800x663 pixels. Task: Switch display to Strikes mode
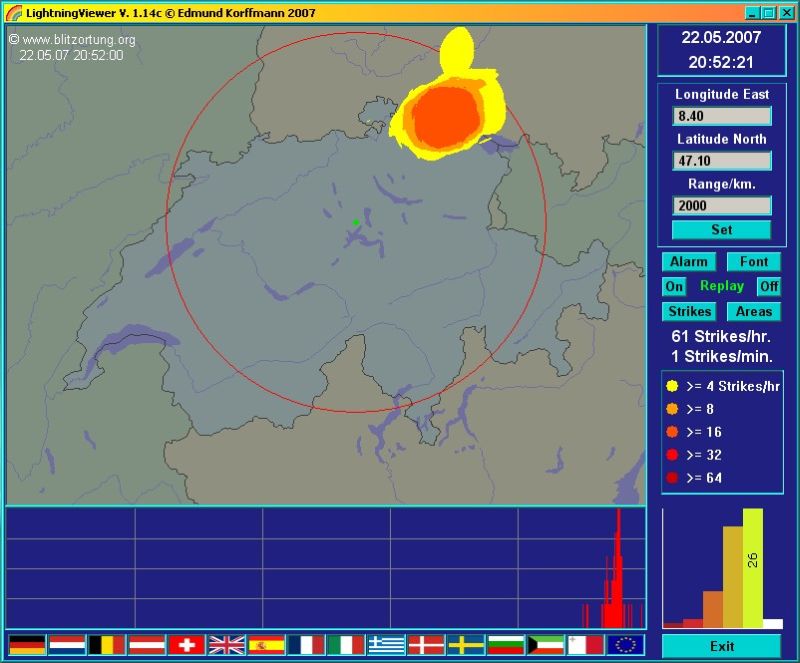[x=689, y=311]
